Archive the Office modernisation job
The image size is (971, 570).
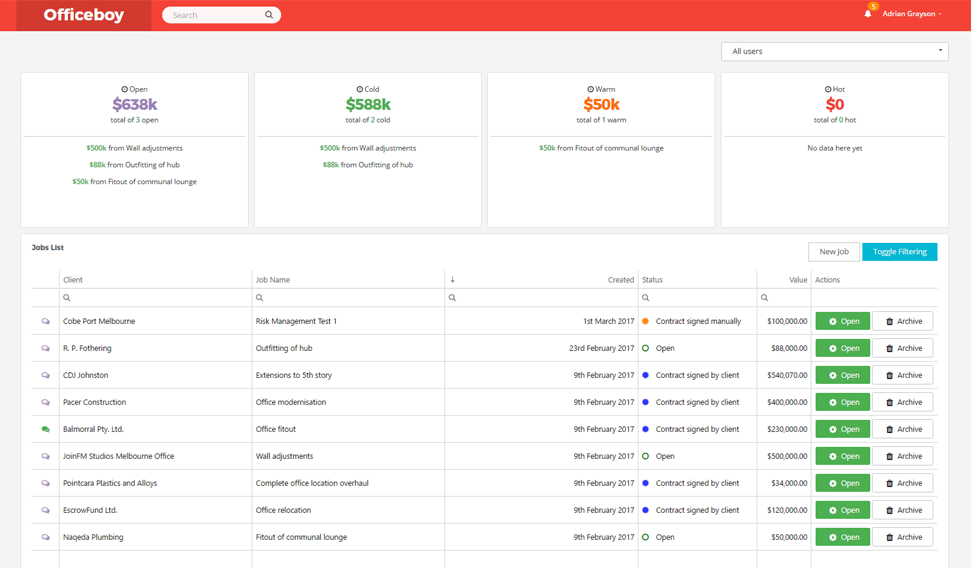(902, 402)
